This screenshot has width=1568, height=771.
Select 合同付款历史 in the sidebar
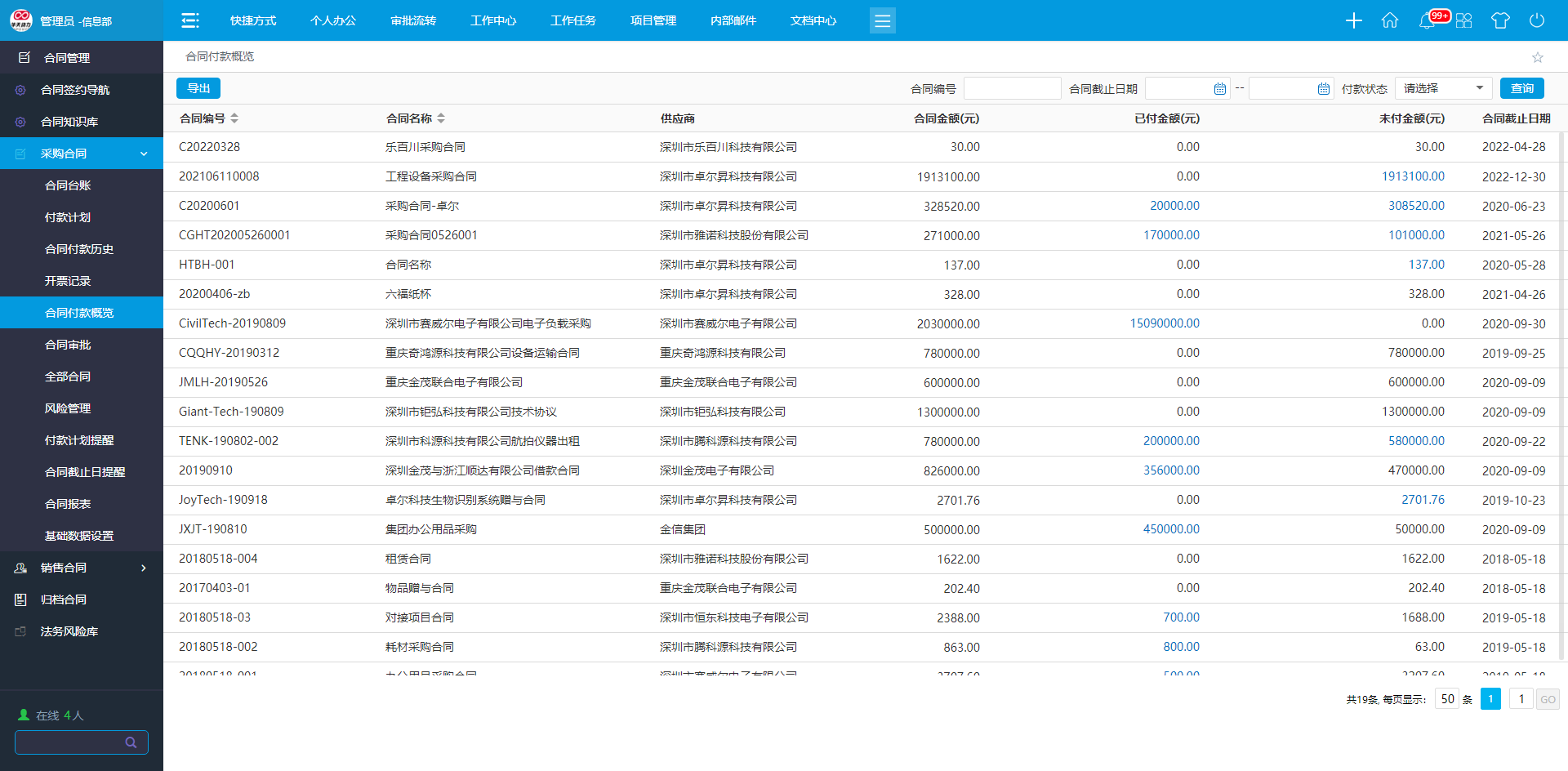(x=79, y=249)
